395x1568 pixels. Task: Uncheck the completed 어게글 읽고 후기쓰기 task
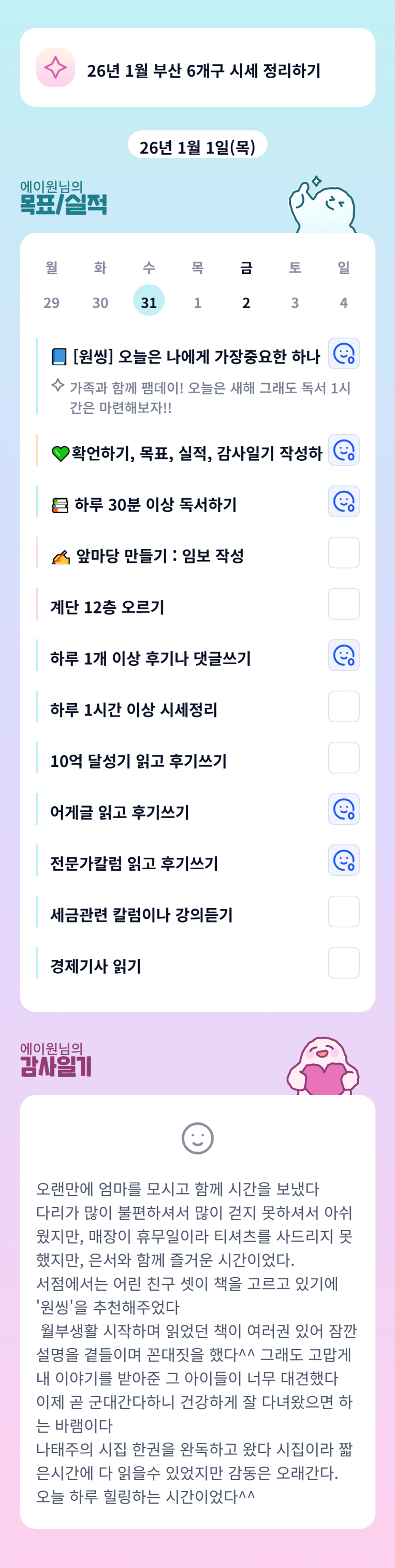pyautogui.click(x=343, y=809)
